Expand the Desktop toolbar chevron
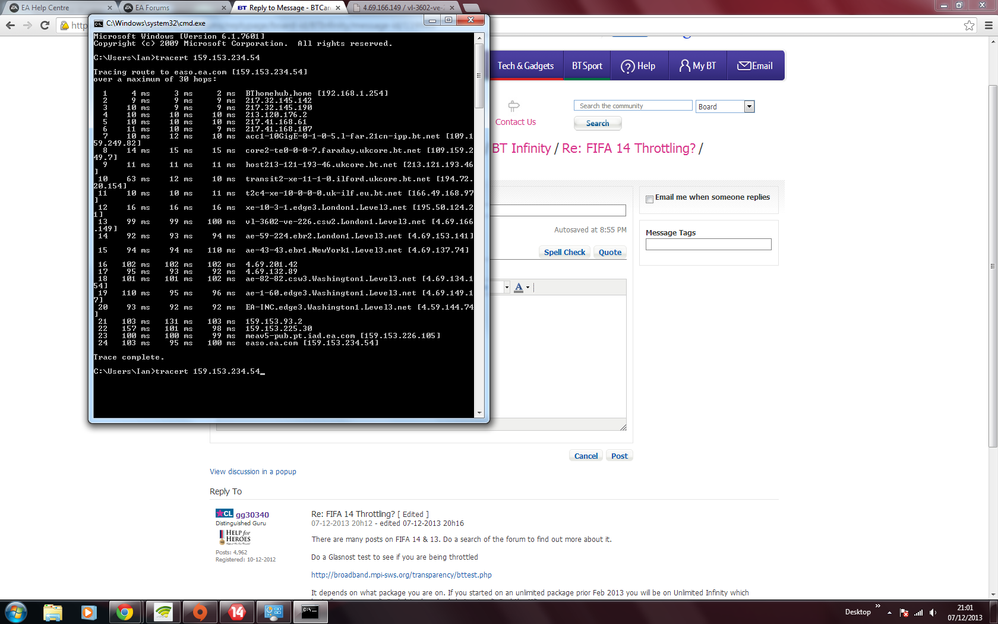 [878, 606]
